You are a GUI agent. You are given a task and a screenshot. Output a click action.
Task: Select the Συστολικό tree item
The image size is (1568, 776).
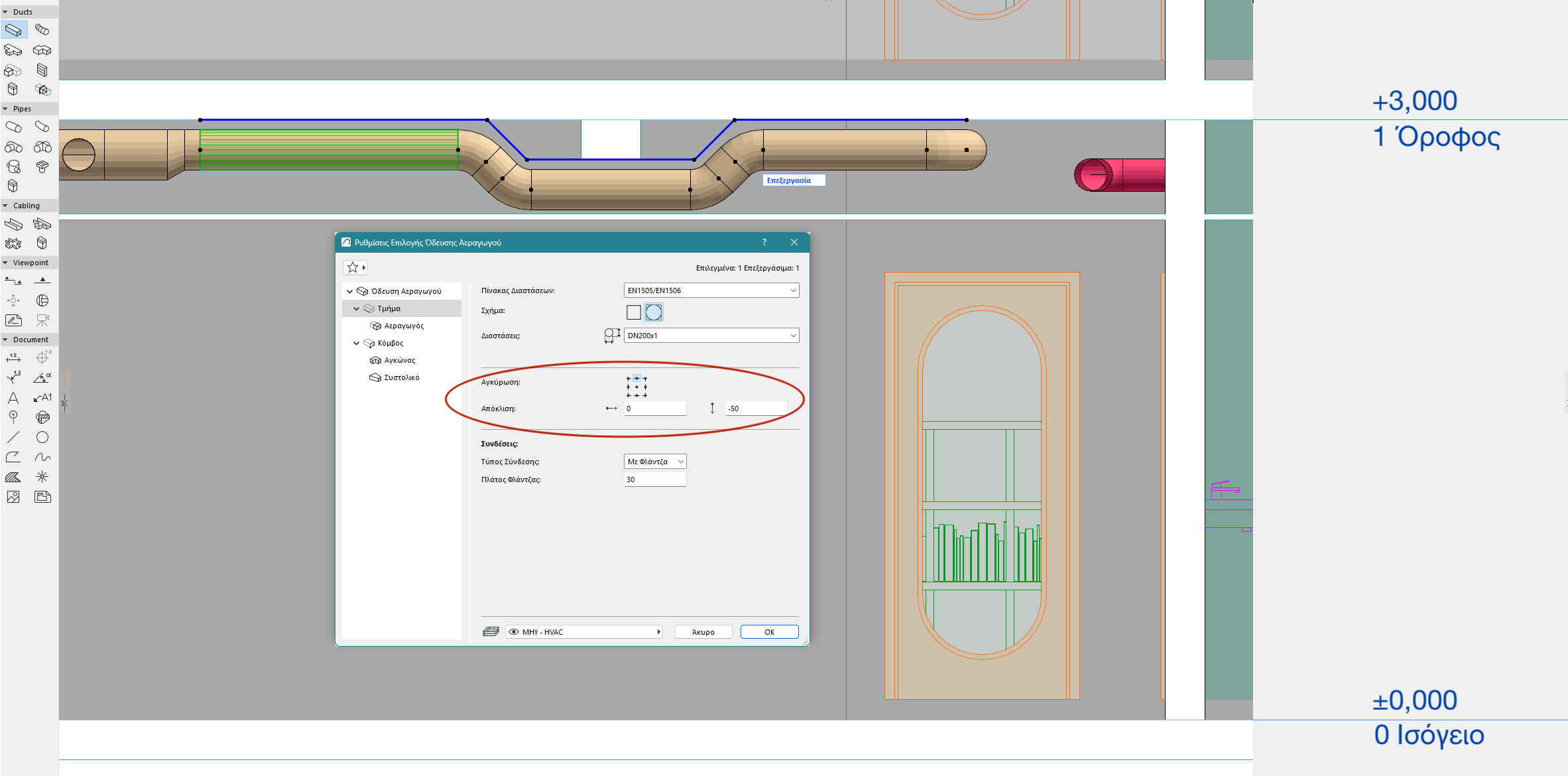pos(401,378)
